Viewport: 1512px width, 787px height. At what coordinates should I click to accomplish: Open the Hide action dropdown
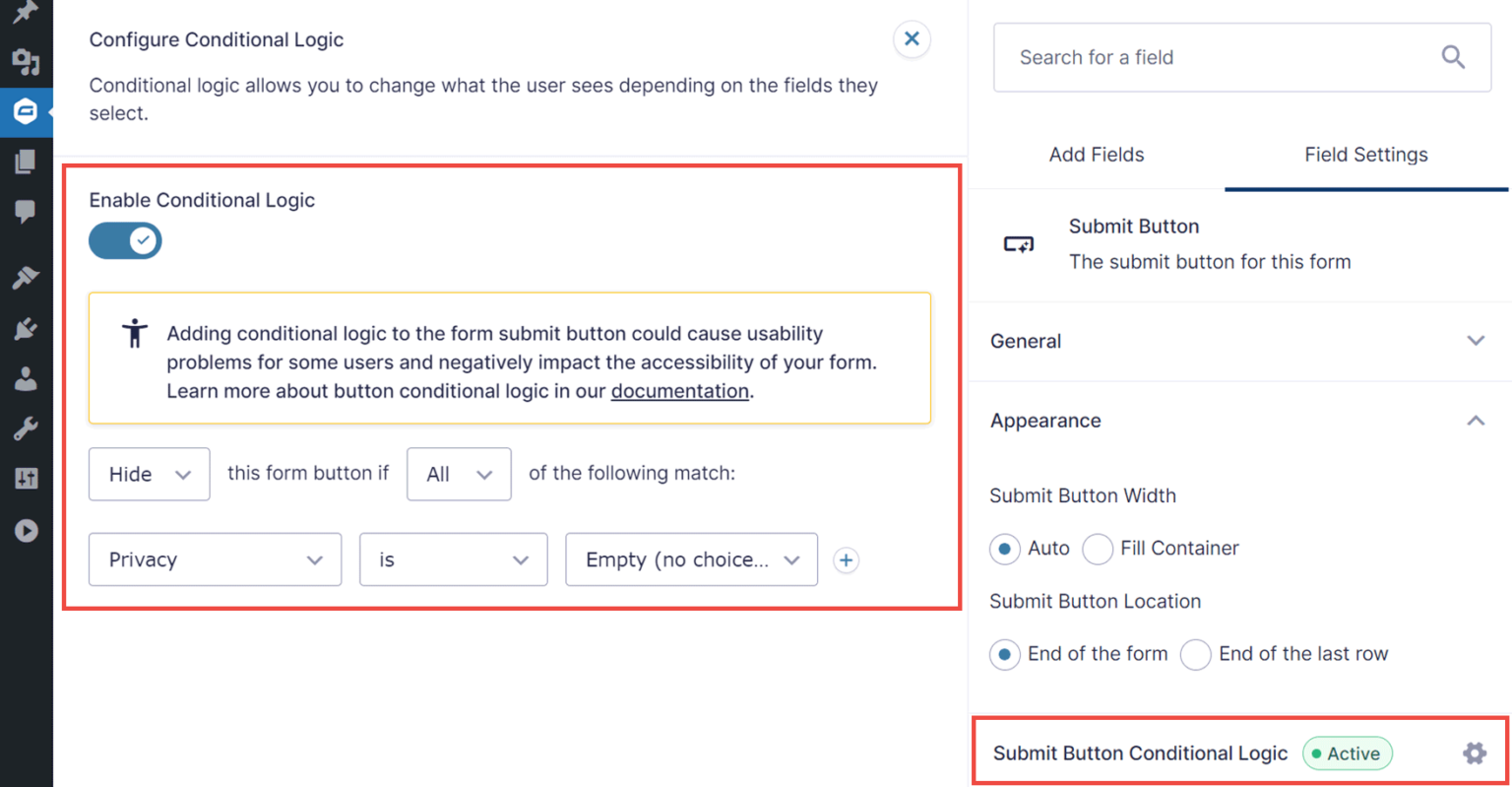[x=149, y=474]
